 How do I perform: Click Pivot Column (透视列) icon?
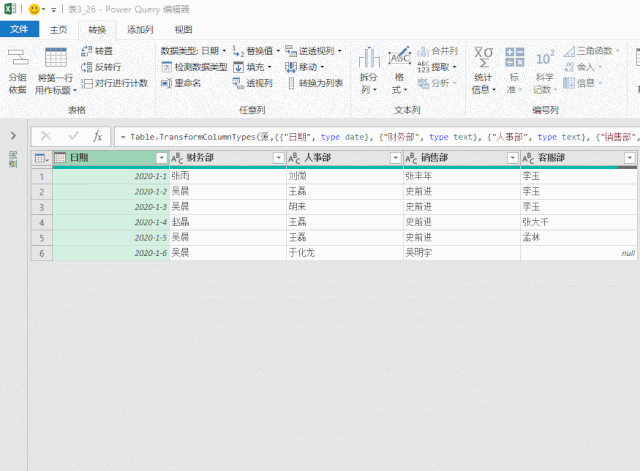coord(238,83)
